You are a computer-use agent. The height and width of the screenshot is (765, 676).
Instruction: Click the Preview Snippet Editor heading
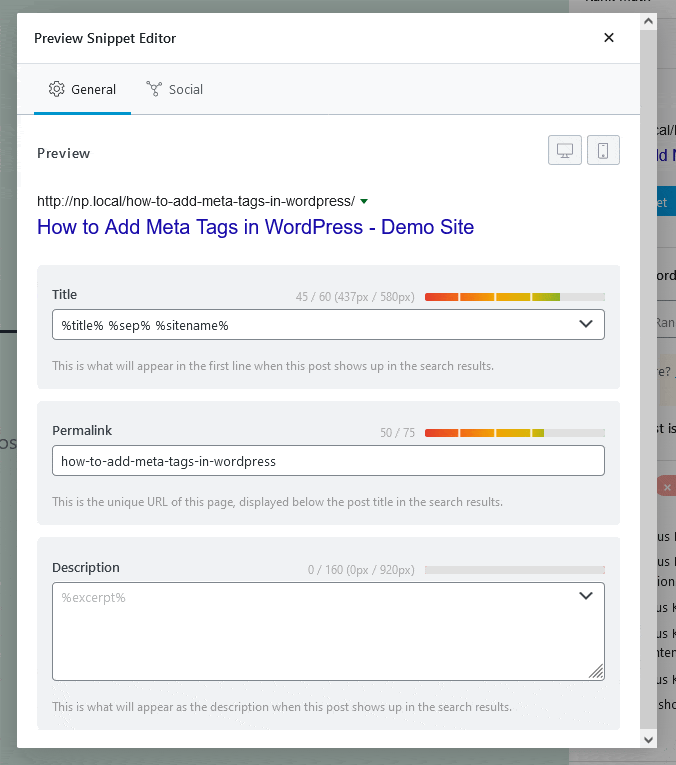105,38
